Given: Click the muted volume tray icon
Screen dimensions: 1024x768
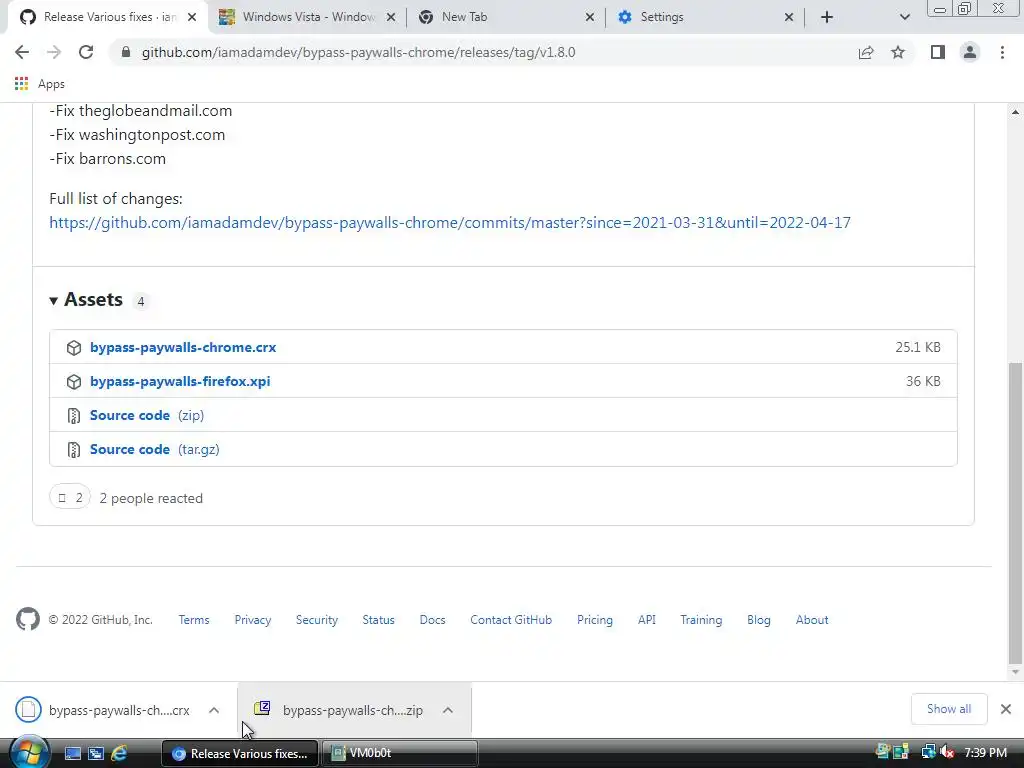Looking at the screenshot, I should click(947, 752).
